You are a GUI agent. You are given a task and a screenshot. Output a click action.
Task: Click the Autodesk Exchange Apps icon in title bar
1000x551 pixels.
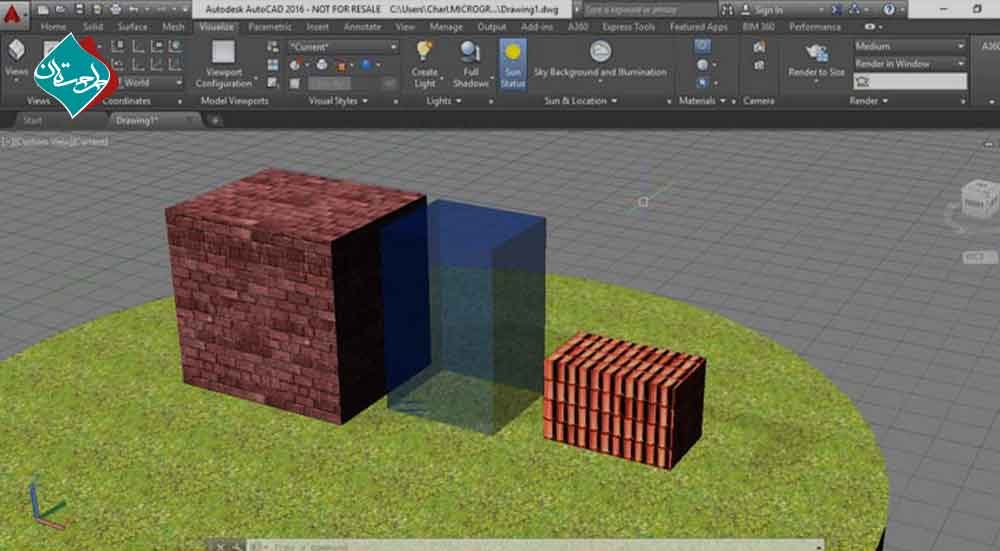pos(837,10)
